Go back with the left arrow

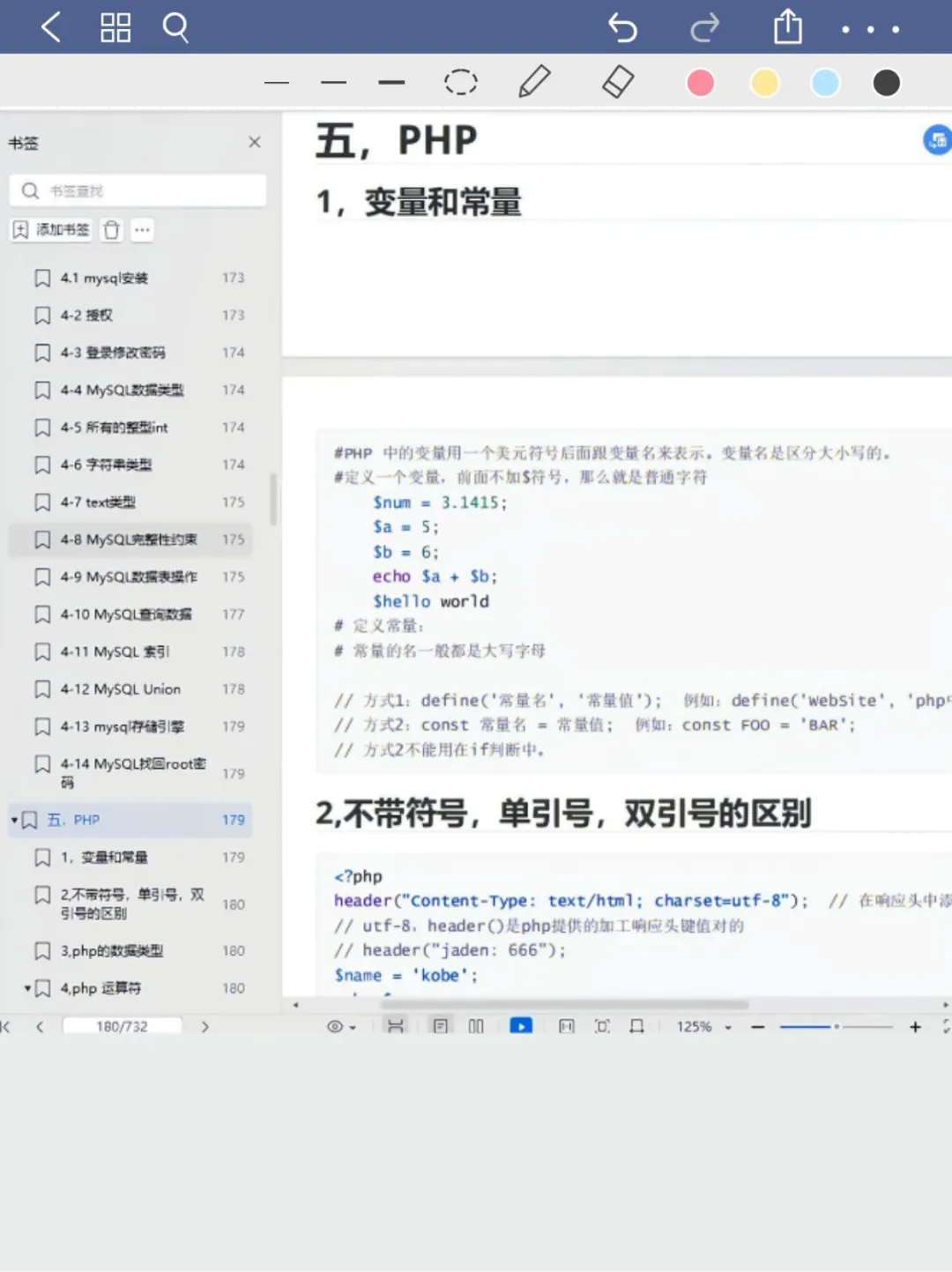pos(51,27)
